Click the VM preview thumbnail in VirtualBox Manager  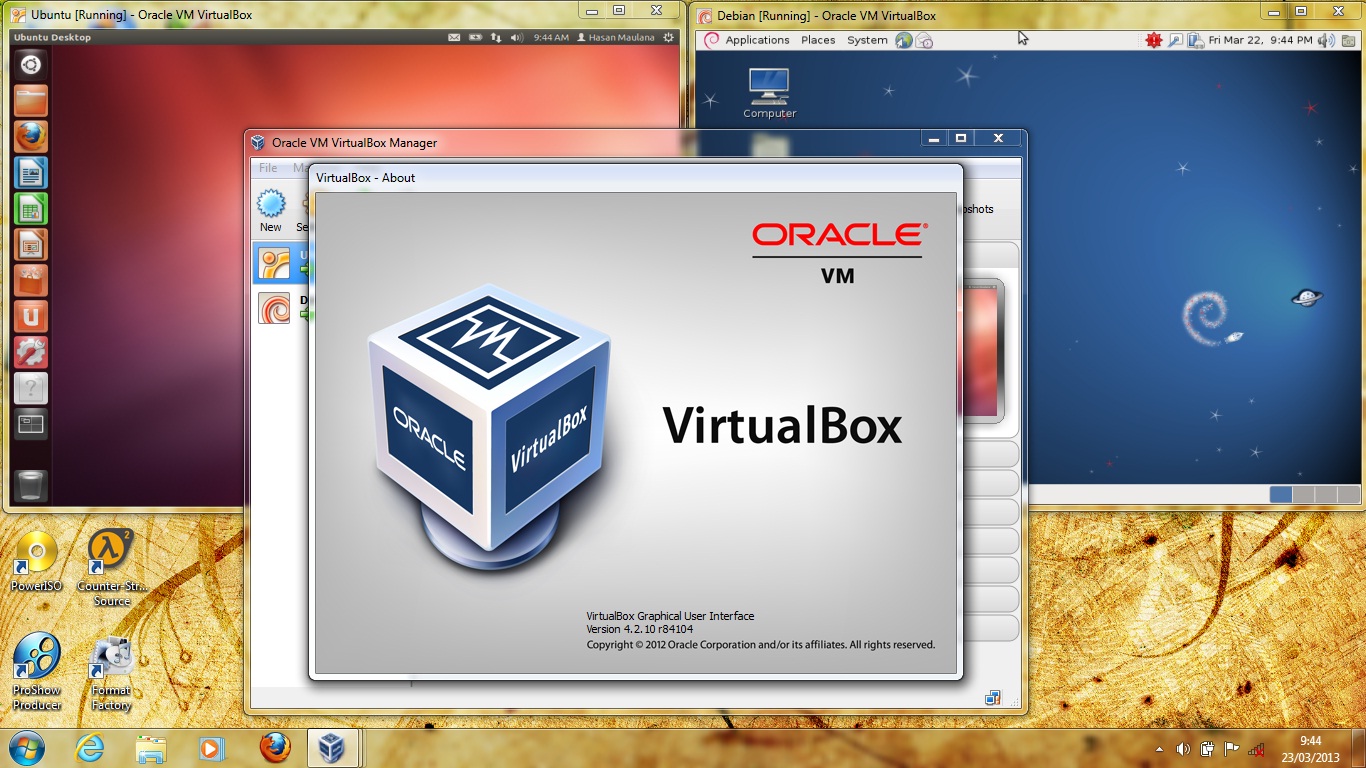coord(982,350)
